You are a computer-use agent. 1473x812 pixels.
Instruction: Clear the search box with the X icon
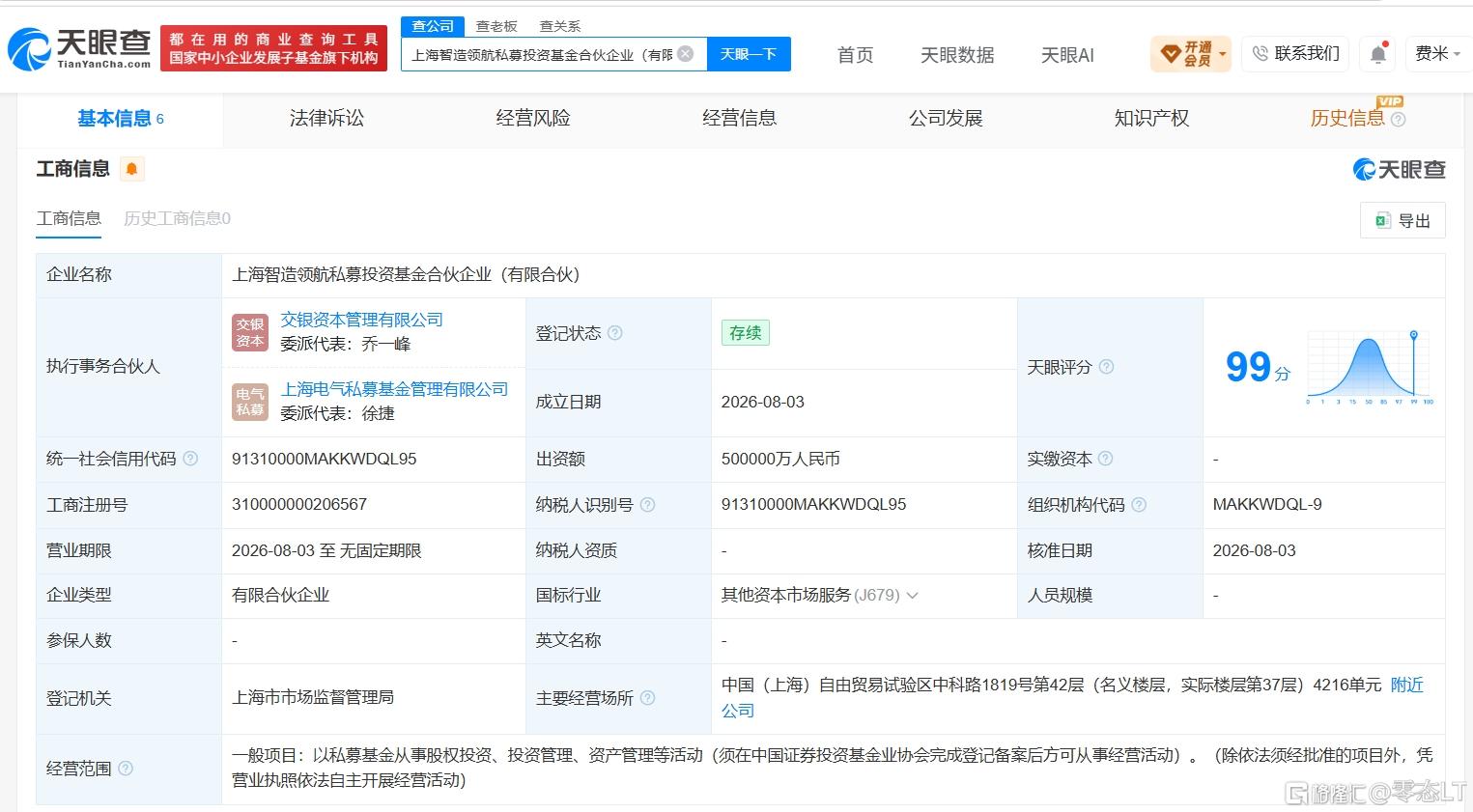(685, 54)
